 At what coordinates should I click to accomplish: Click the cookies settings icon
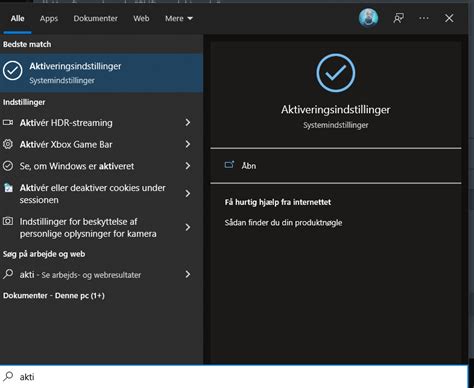(x=8, y=188)
